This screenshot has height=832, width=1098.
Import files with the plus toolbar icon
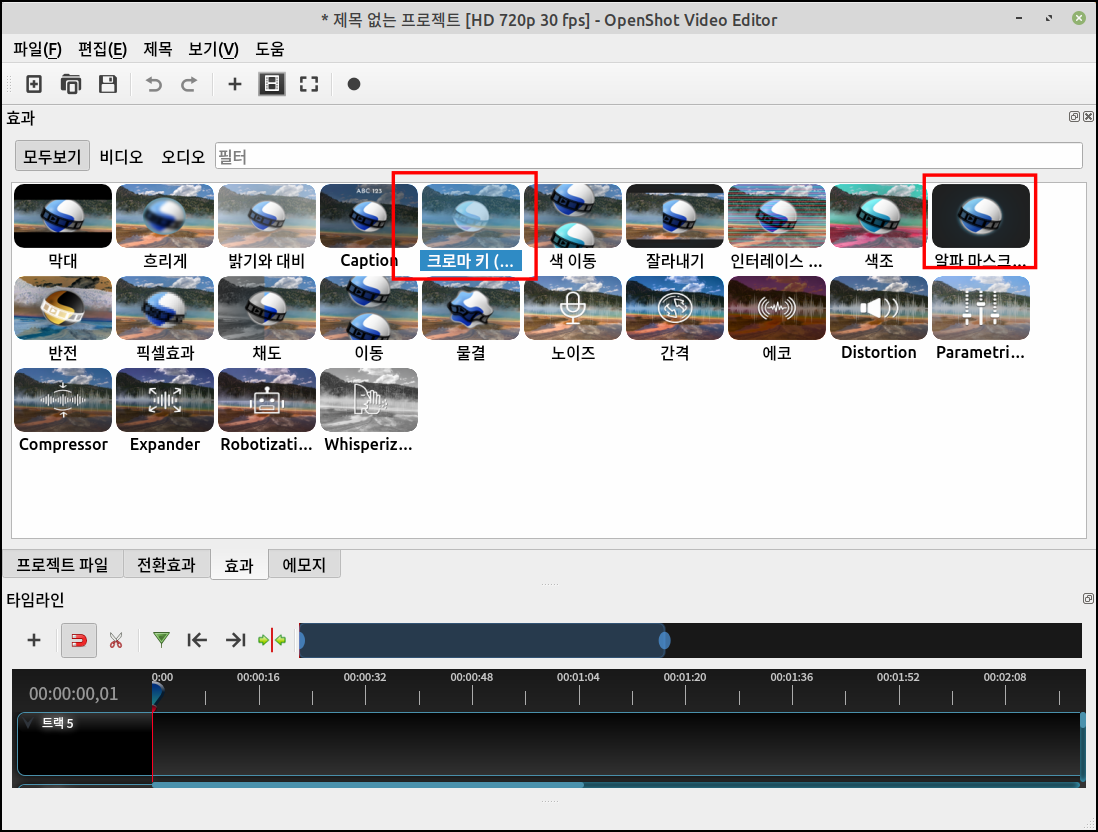point(235,84)
